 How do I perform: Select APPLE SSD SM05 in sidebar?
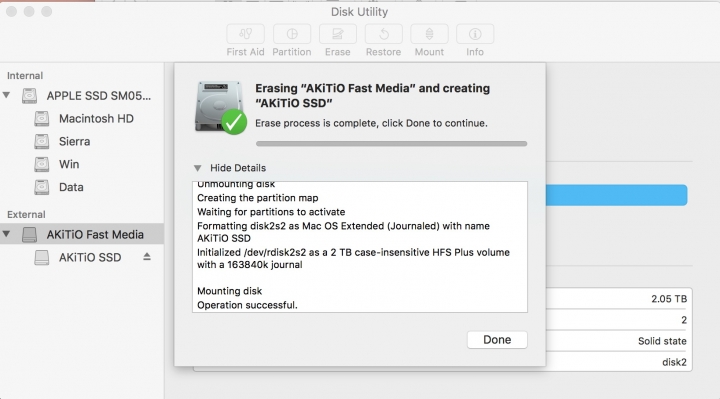pos(98,96)
